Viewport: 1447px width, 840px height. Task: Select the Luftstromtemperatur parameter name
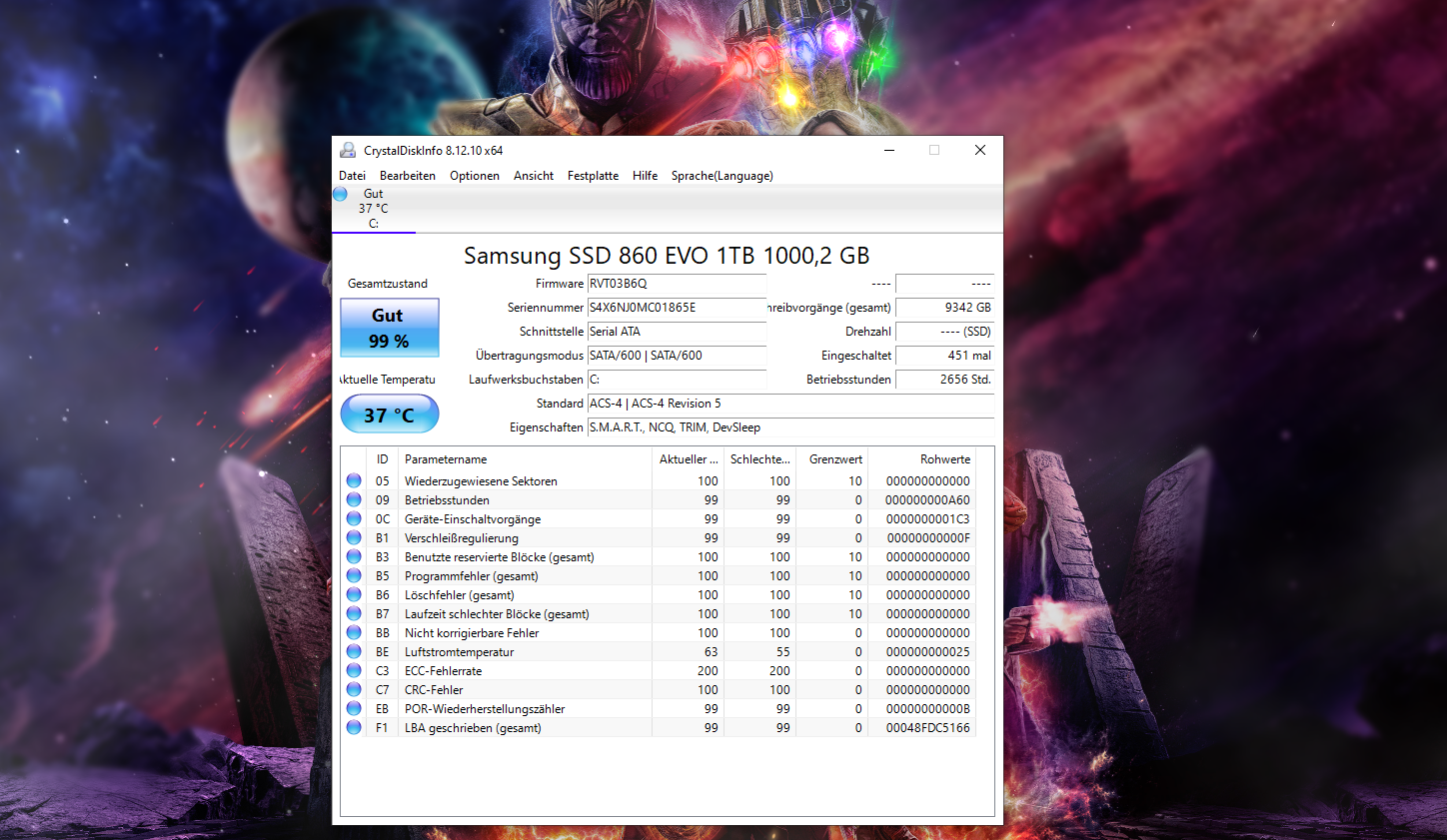459,652
